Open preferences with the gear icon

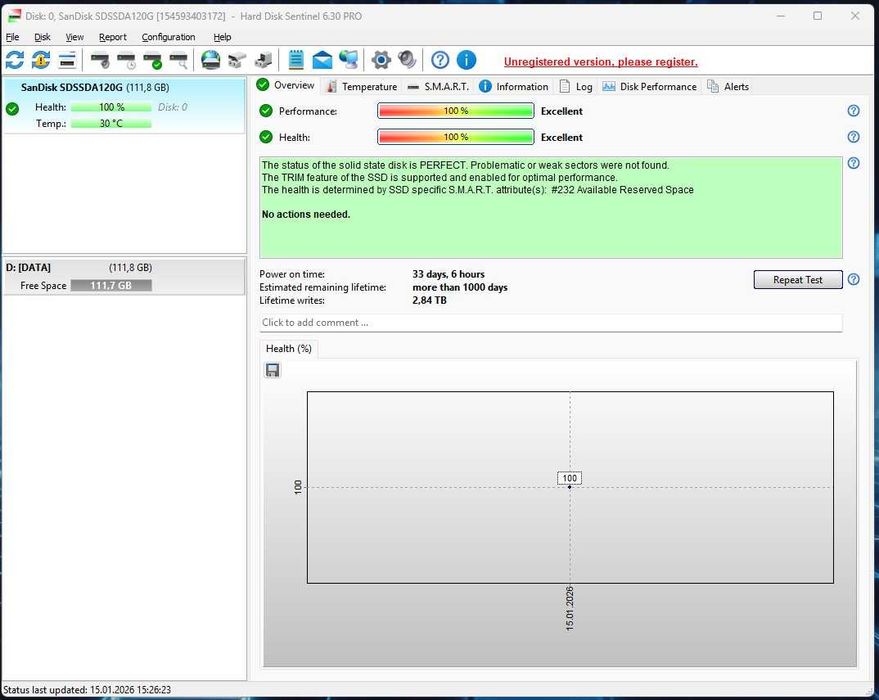pyautogui.click(x=381, y=59)
